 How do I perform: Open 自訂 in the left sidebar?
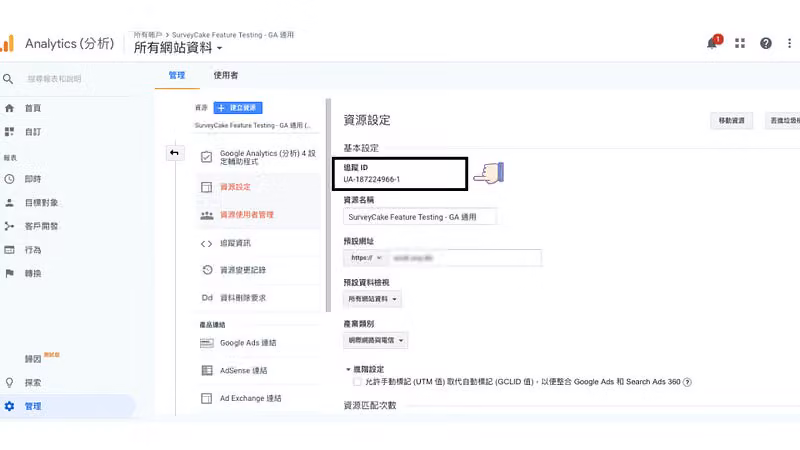33,132
